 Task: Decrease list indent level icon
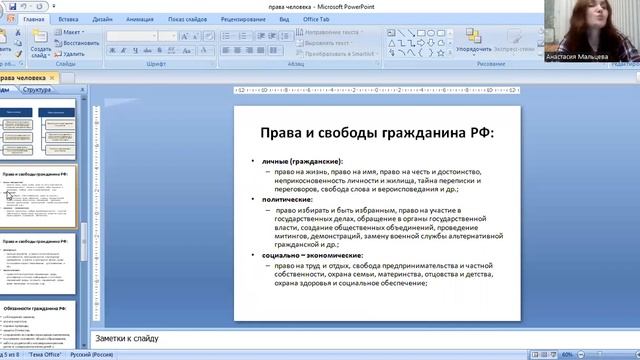[261, 36]
